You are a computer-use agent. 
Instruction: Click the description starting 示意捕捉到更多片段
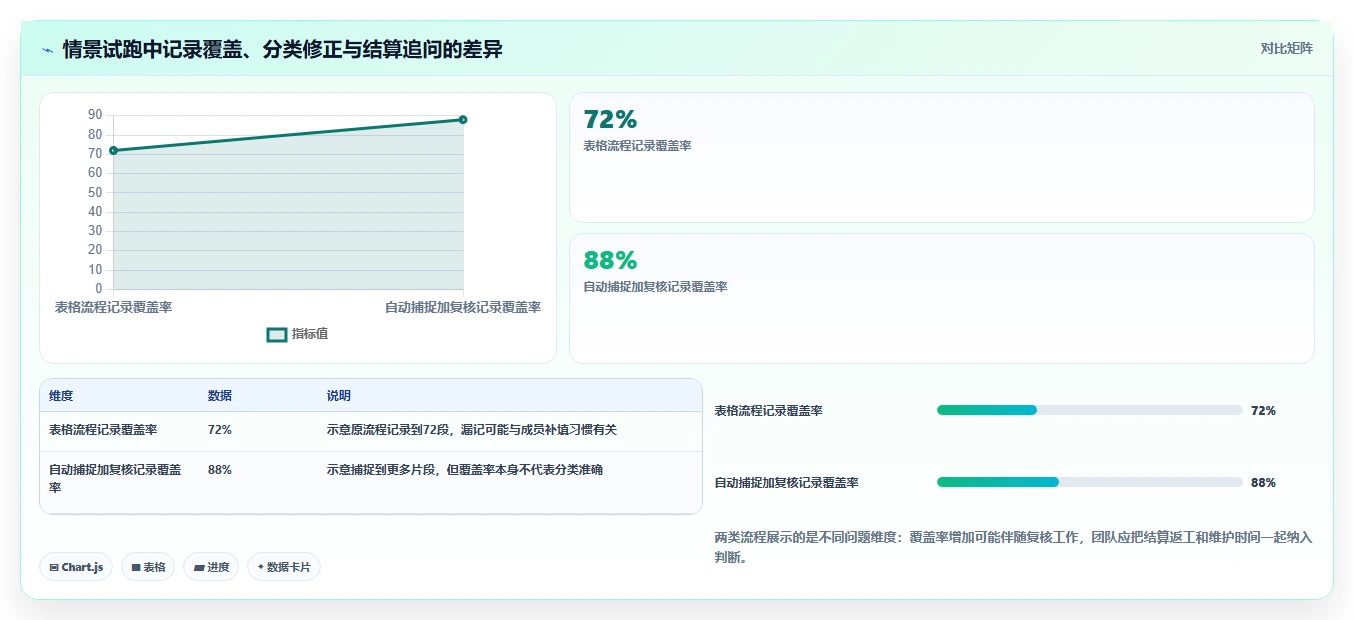click(465, 470)
